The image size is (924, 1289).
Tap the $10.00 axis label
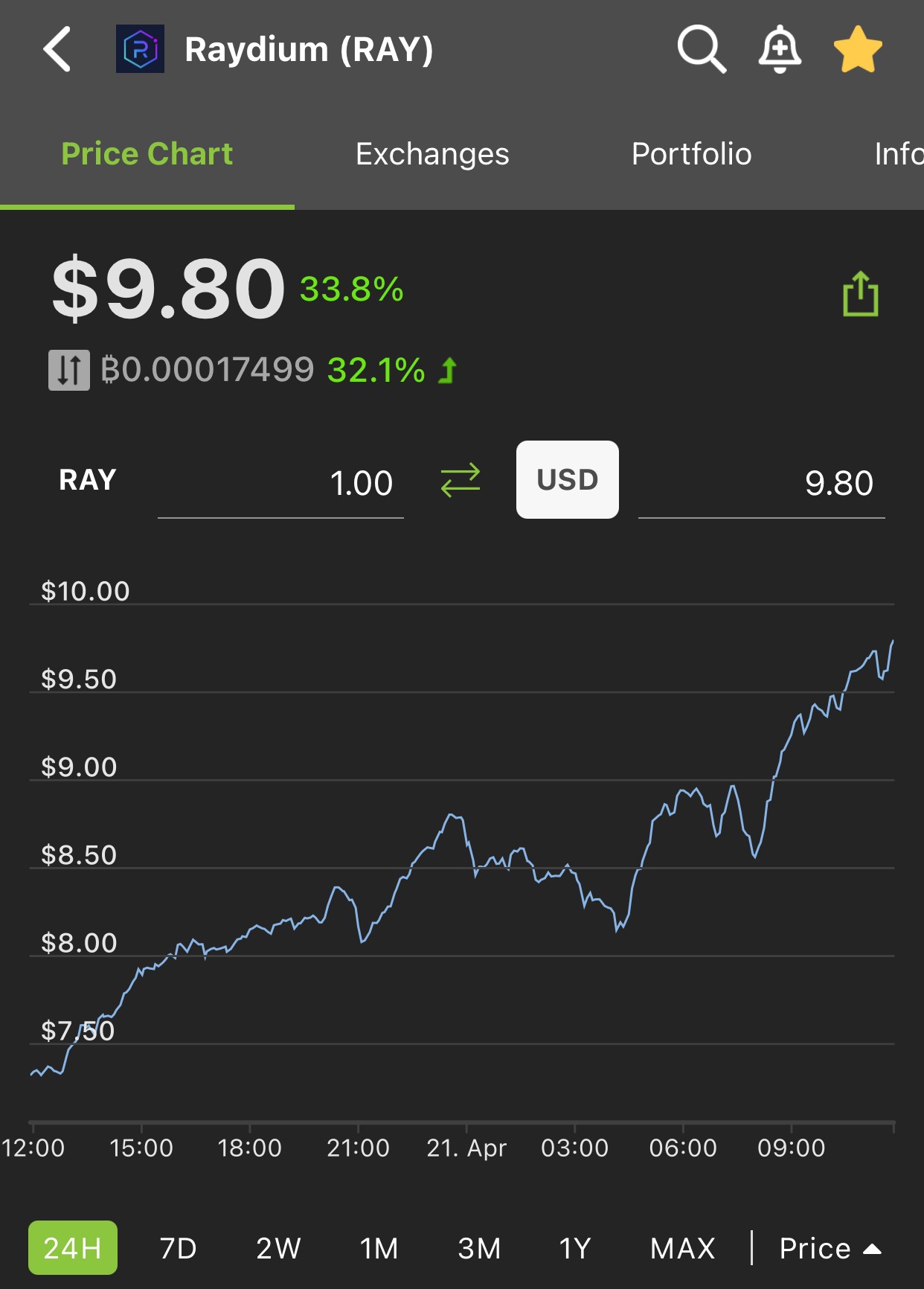click(x=86, y=591)
